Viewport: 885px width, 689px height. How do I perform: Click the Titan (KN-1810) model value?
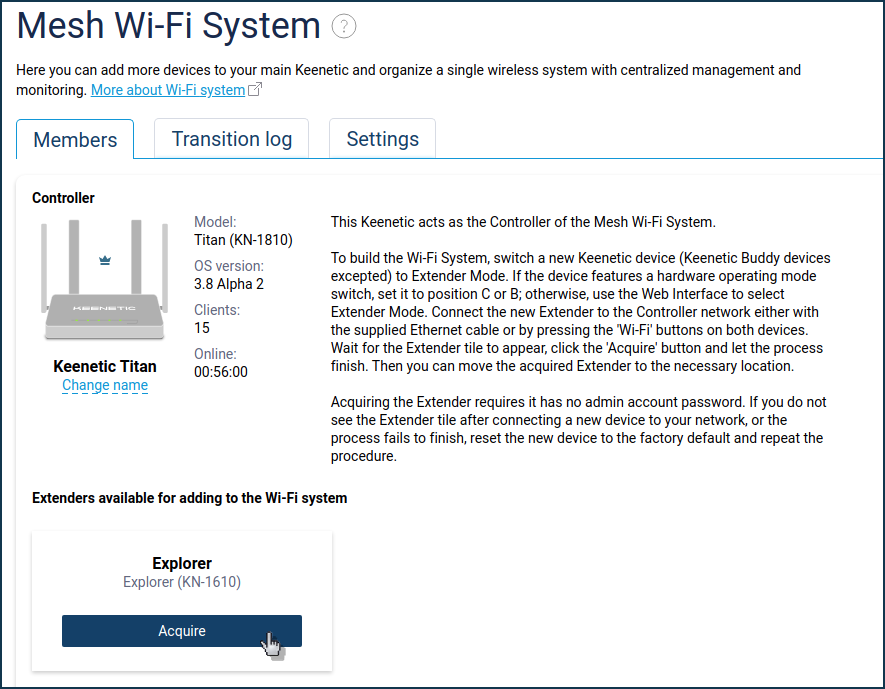(x=243, y=240)
